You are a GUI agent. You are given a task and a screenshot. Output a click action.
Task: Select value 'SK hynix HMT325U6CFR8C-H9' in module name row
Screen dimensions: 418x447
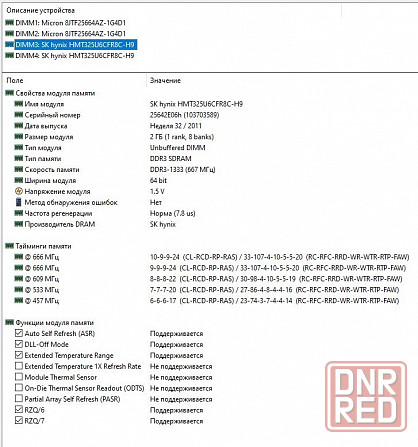(196, 104)
